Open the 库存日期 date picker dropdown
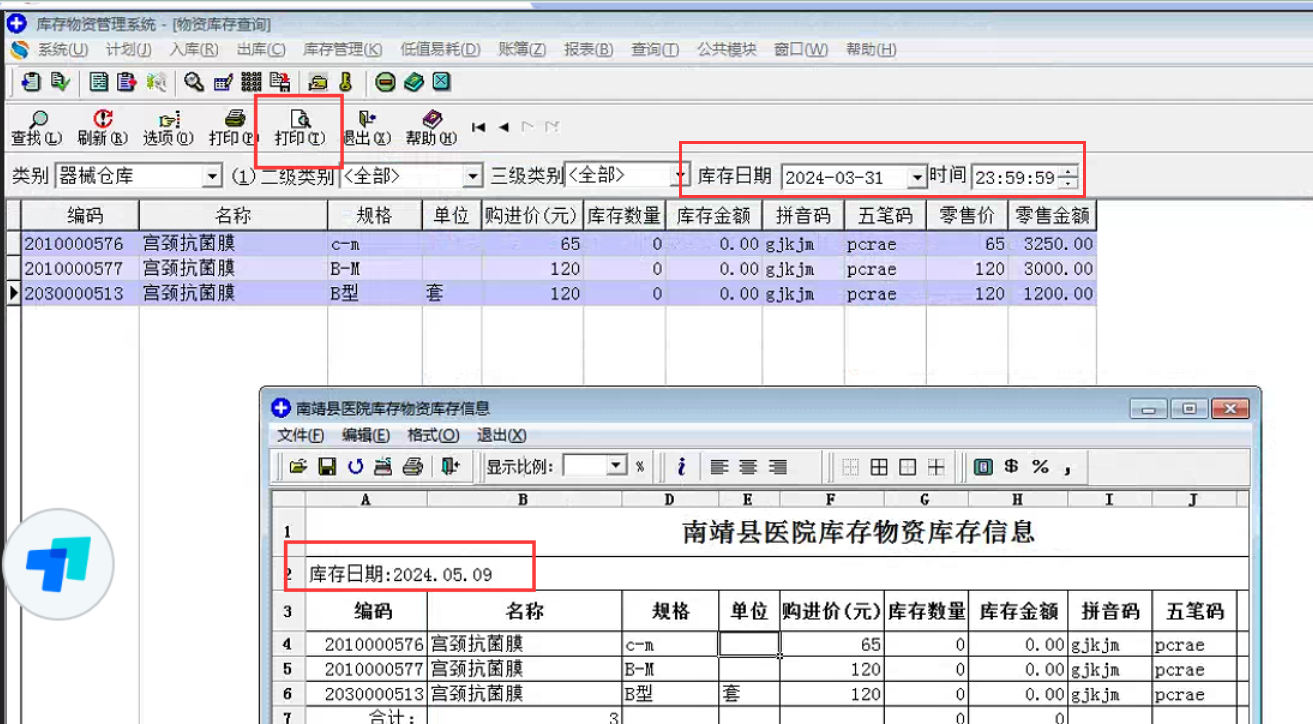Viewport: 1313px width, 724px height. 917,178
